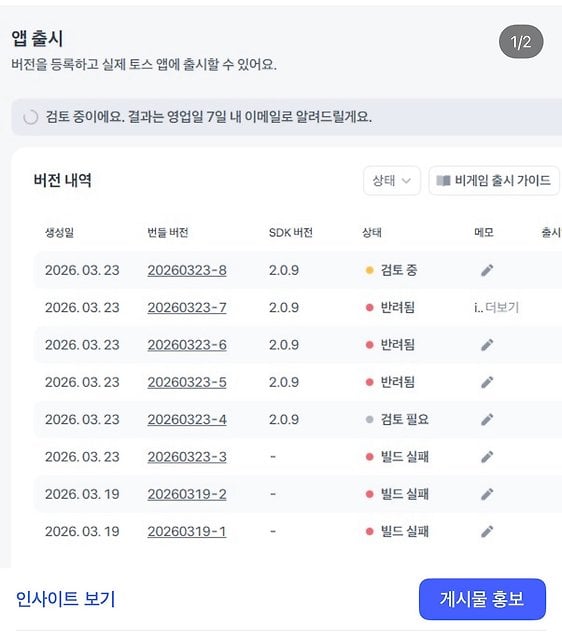562x640 pixels.
Task: Edit memo pencil for bundle 20260319-1
Action: [487, 531]
